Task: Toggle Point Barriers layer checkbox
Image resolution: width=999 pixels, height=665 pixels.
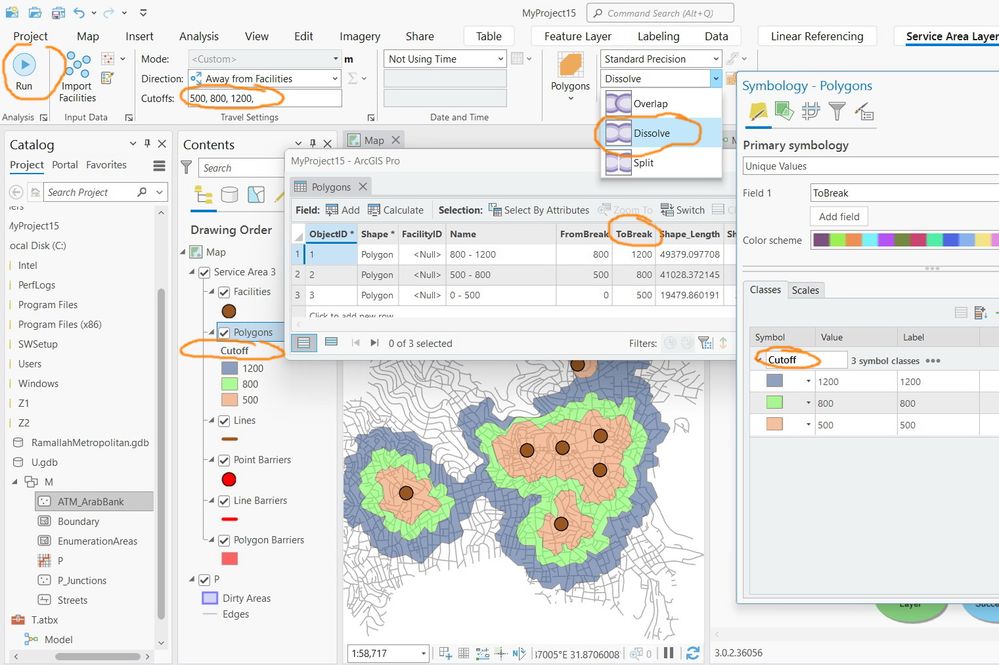Action: pos(224,461)
